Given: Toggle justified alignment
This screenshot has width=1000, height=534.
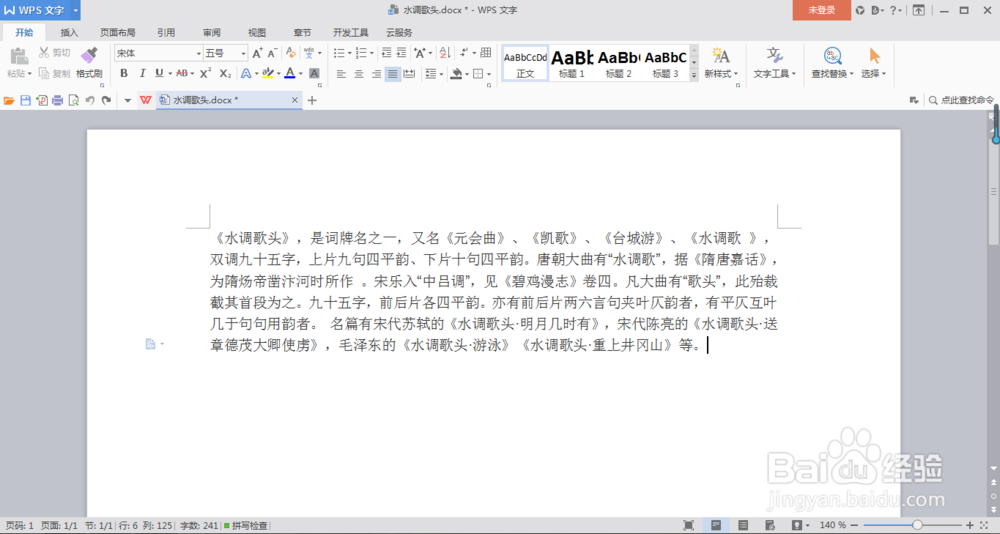Looking at the screenshot, I should (x=392, y=74).
